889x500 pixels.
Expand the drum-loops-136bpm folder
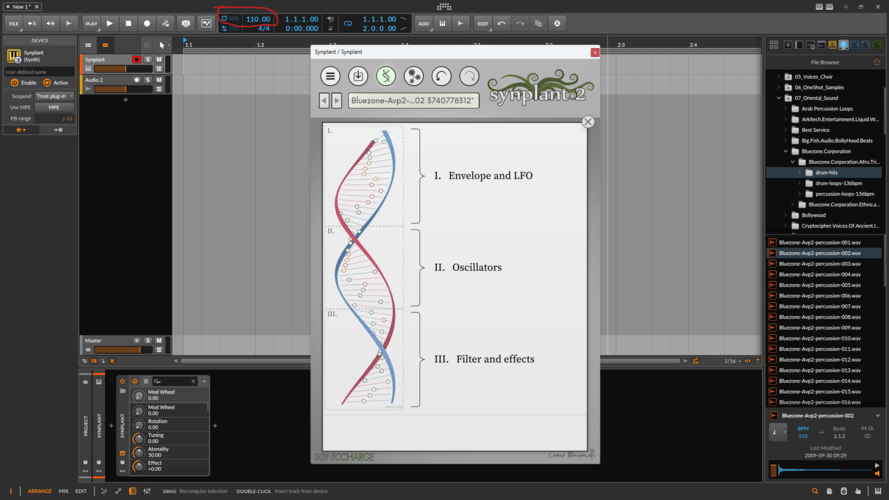coord(800,183)
